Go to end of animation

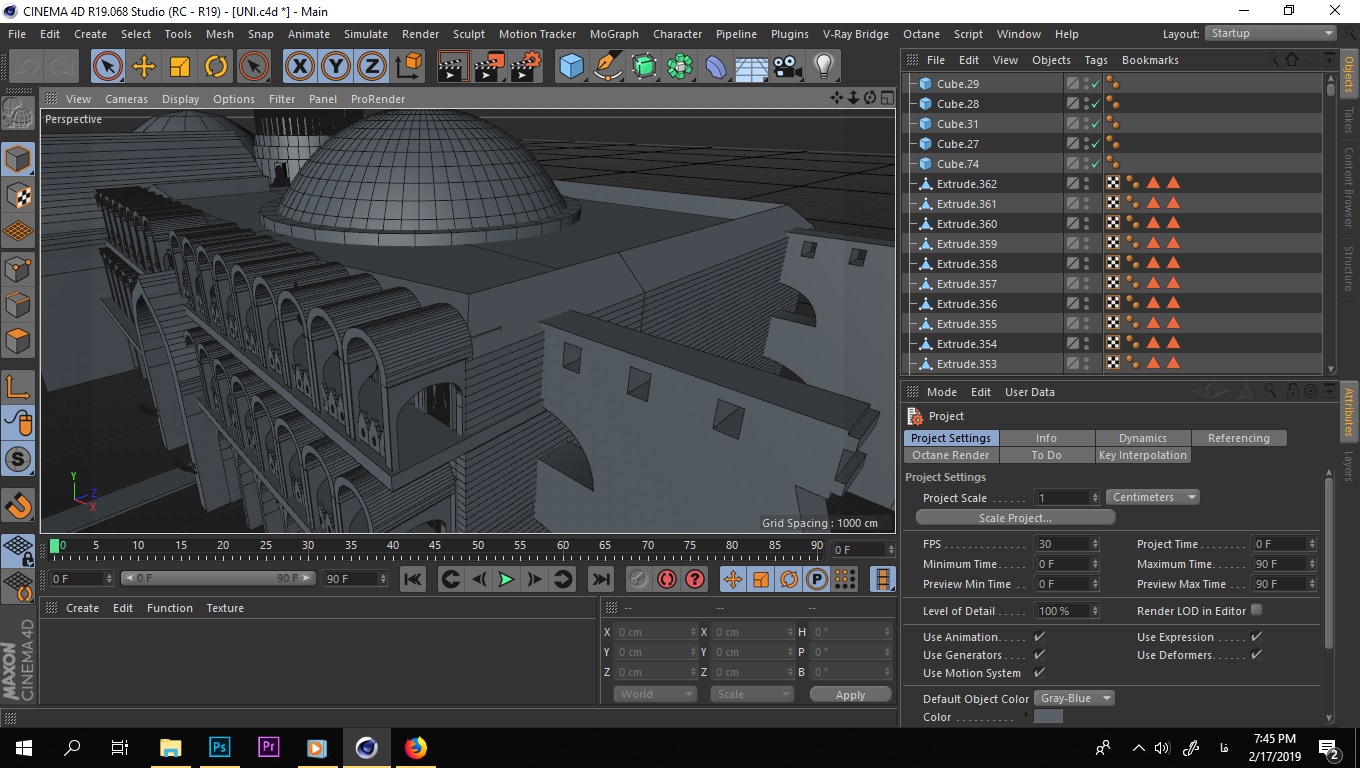pyautogui.click(x=600, y=579)
